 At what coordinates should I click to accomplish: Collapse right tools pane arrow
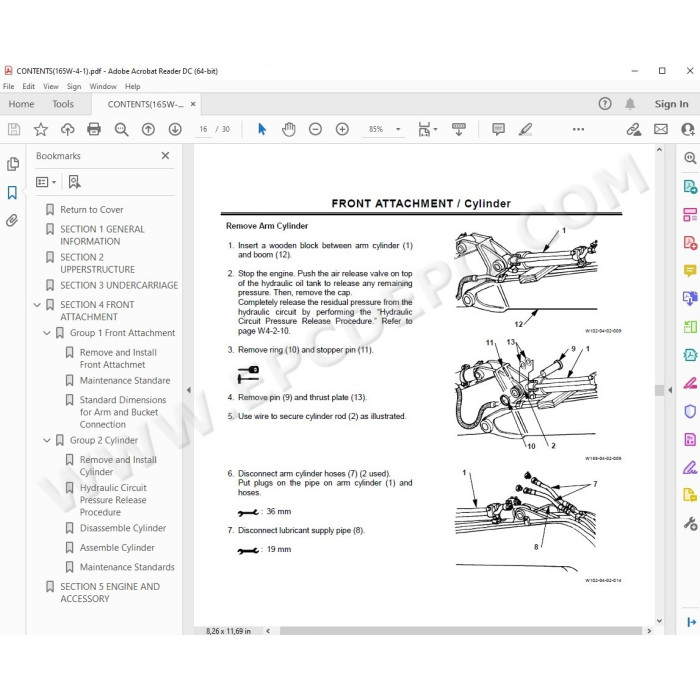(x=670, y=390)
